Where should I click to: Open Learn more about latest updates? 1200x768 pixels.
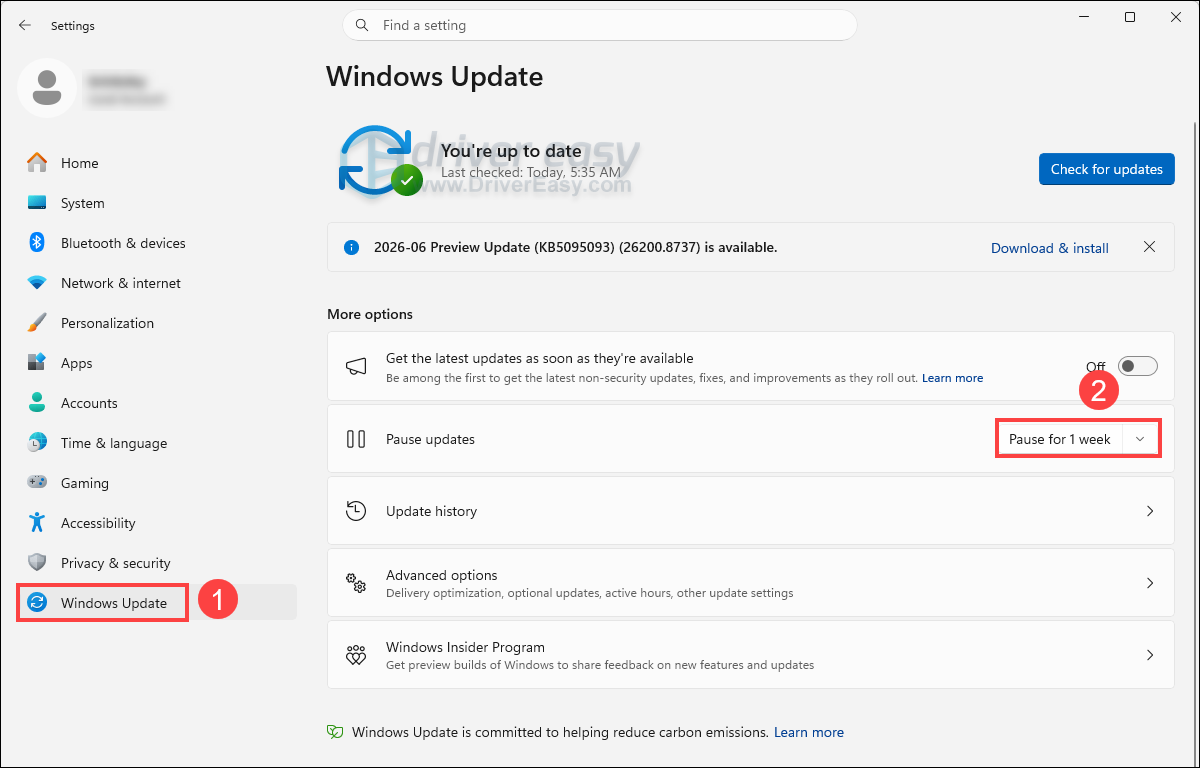[952, 378]
